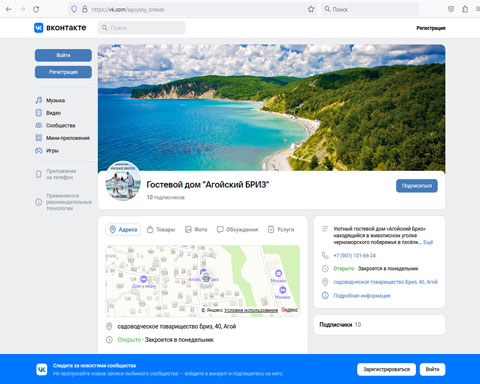Click the browser URL address bar
Image resolution: width=480 pixels, height=384 pixels.
click(x=192, y=9)
